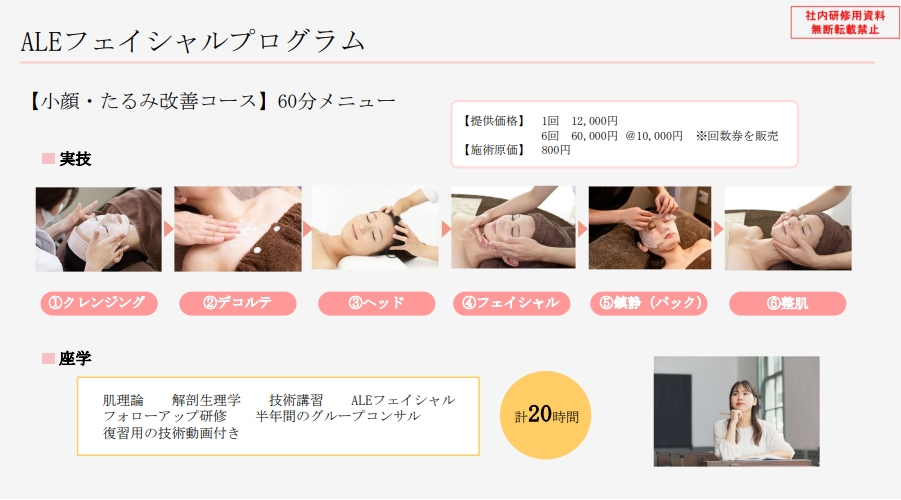Image resolution: width=901 pixels, height=500 pixels.
Task: Click the 社内研修用資料 red notice box
Action: [845, 22]
